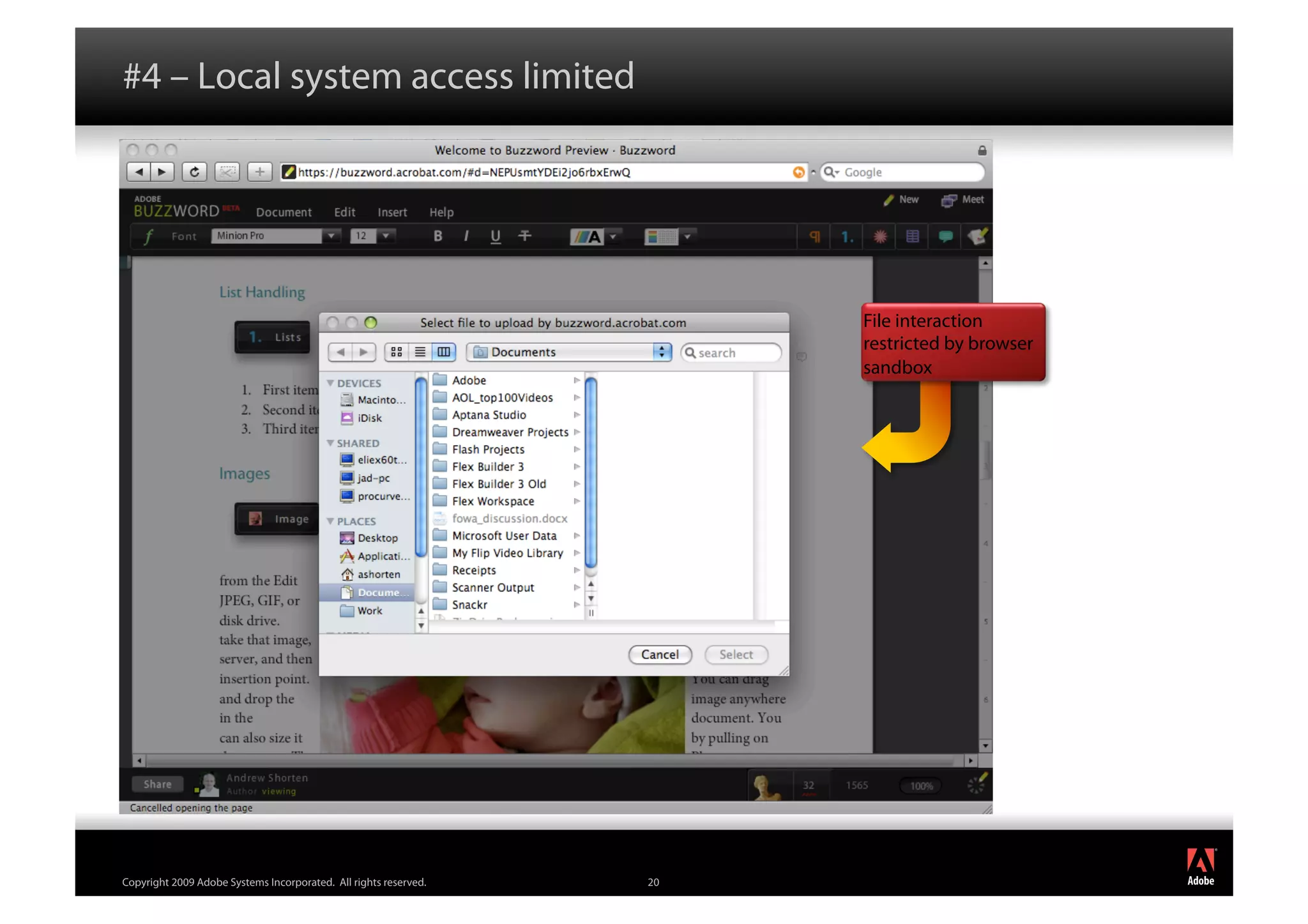Toggle underline in the Buzzword toolbar
This screenshot has height=924, width=1308.
(x=495, y=236)
